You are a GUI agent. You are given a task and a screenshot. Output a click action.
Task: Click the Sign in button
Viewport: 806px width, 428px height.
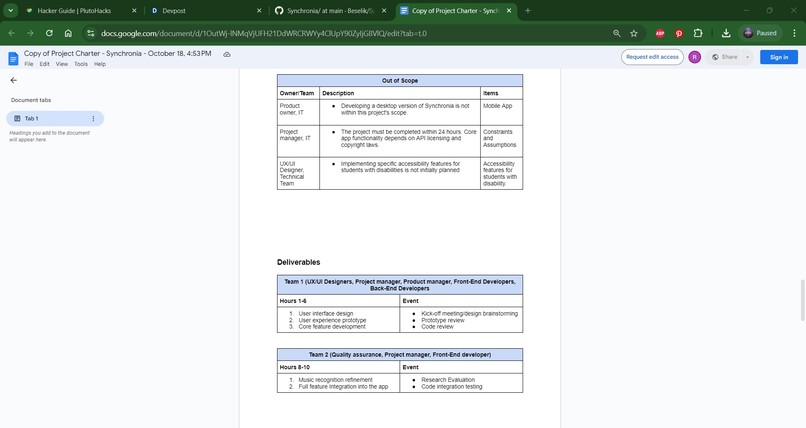779,57
